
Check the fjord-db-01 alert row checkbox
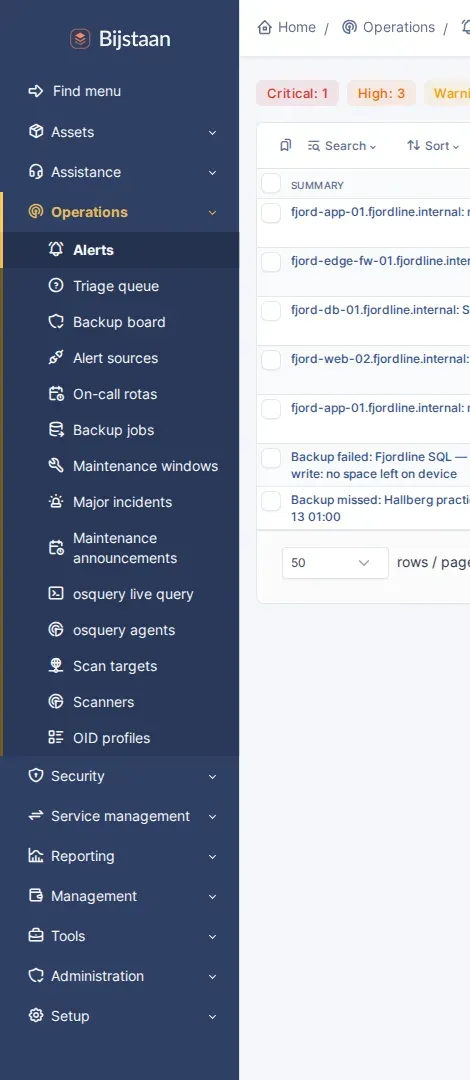click(271, 311)
